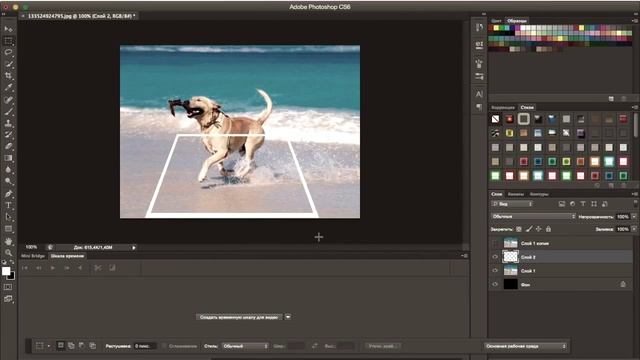Hide the Слой 2 layer

coord(495,257)
